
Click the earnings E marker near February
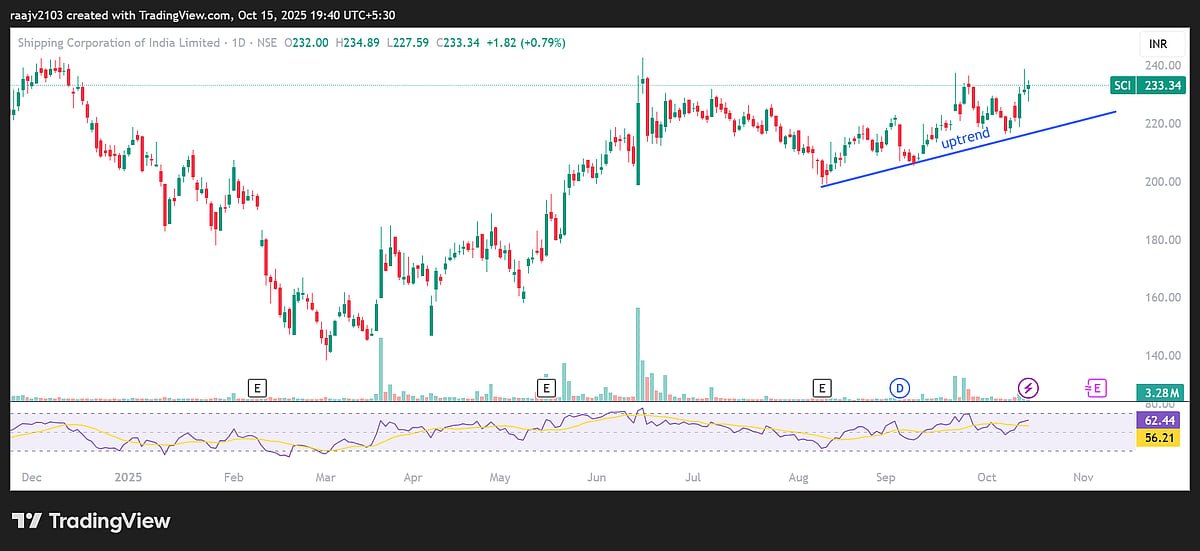coord(258,387)
